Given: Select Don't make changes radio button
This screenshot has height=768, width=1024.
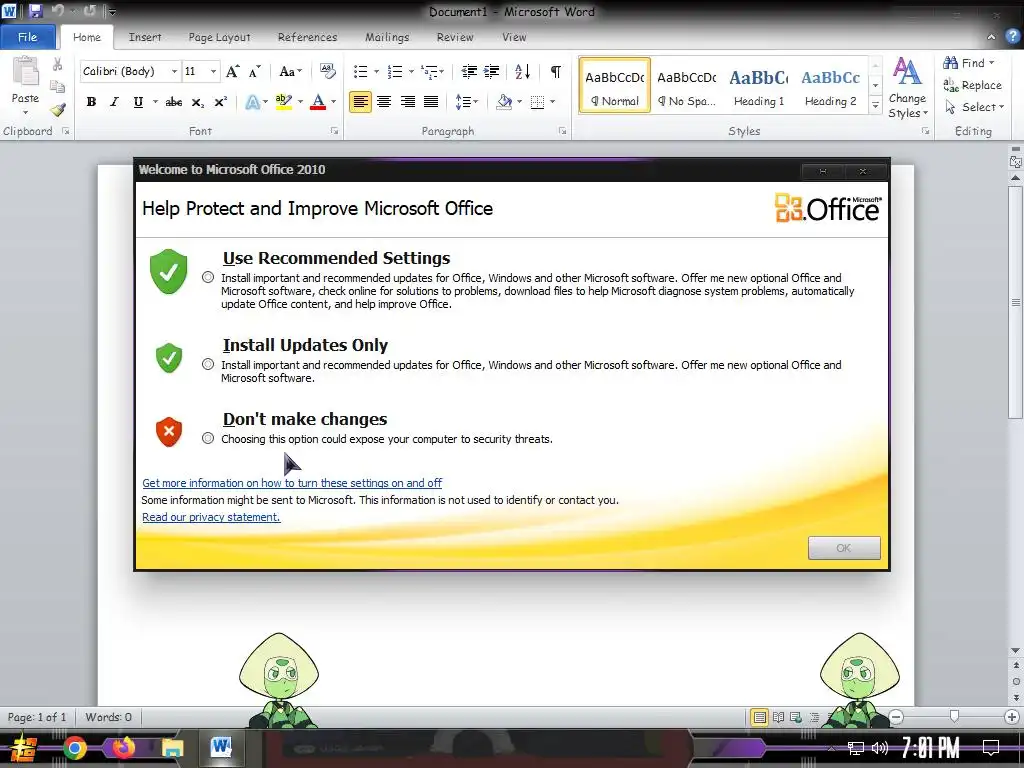Looking at the screenshot, I should point(208,438).
